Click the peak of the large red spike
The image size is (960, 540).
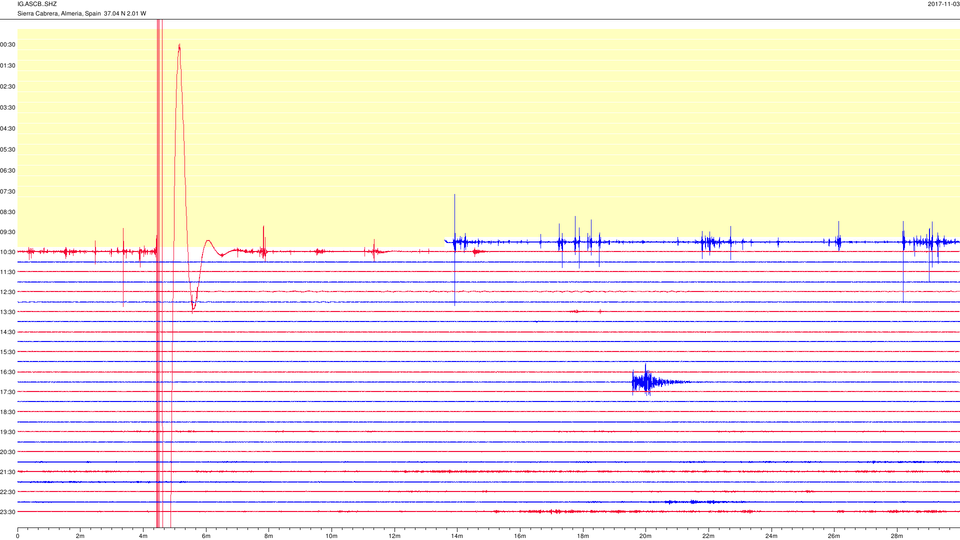click(179, 45)
